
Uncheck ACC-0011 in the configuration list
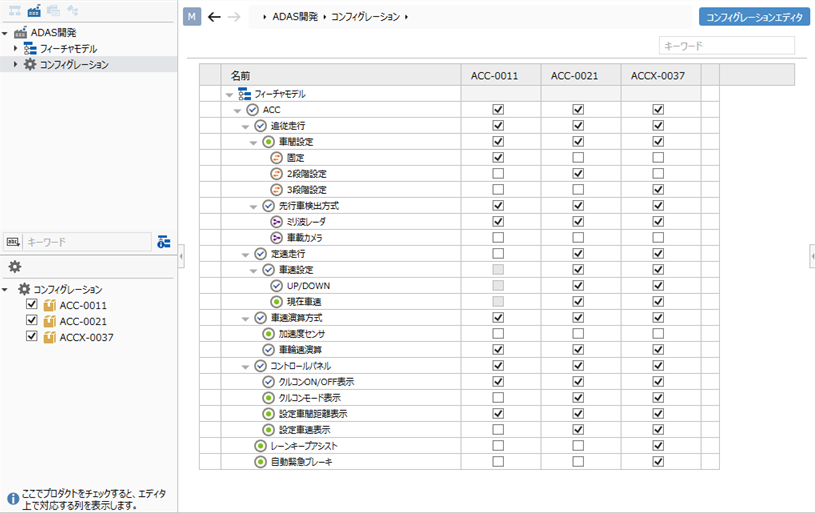[32, 305]
